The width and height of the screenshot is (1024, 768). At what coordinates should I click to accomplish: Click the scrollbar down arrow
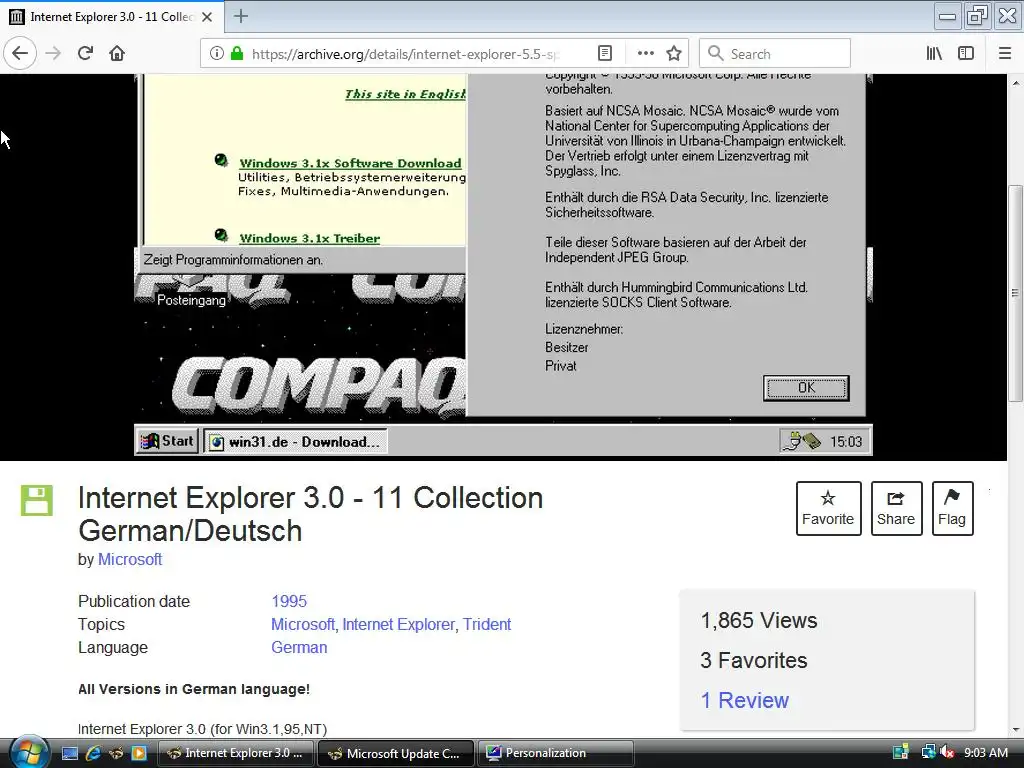tap(1016, 729)
